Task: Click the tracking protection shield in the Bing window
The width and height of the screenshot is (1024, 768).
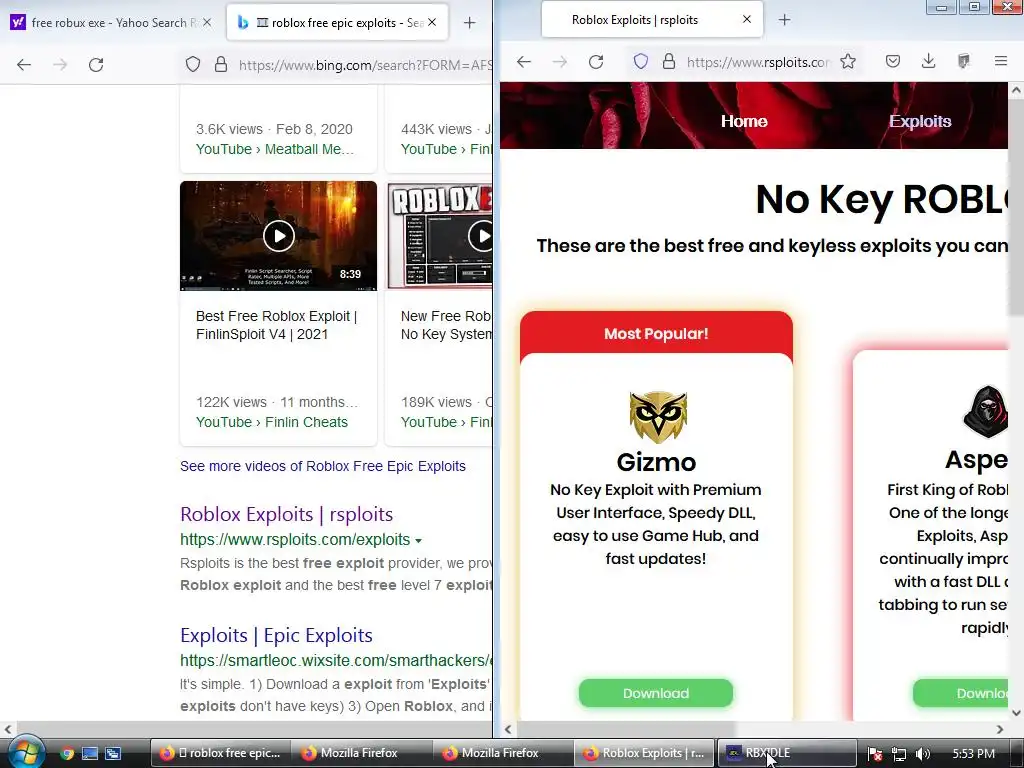Action: click(193, 65)
